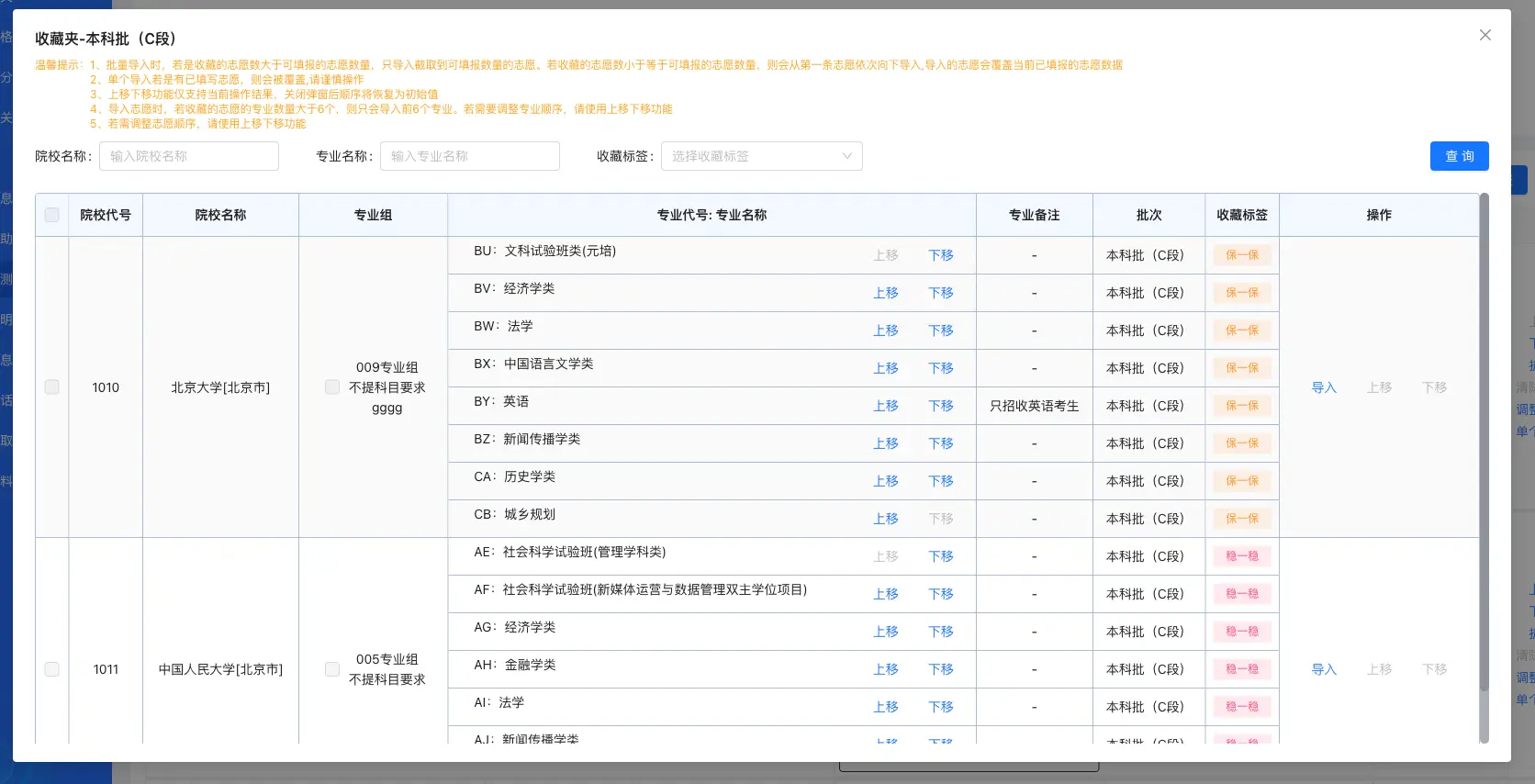Click the 专业名称 input field

click(x=470, y=156)
